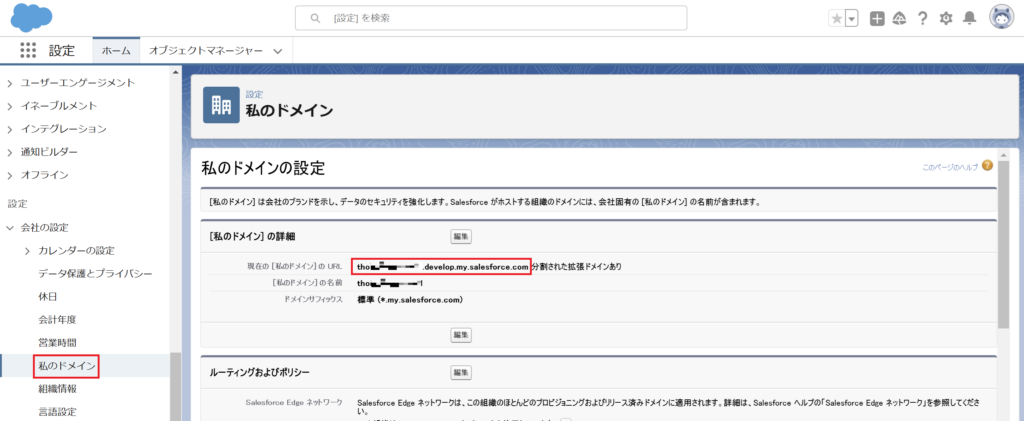
Task: Open the App Launcher grid icon
Action: tap(27, 50)
